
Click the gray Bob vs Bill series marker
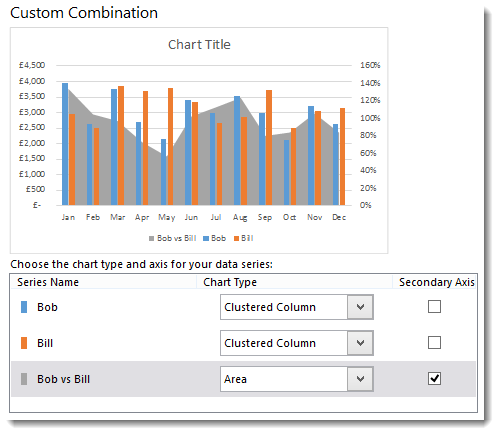point(24,379)
